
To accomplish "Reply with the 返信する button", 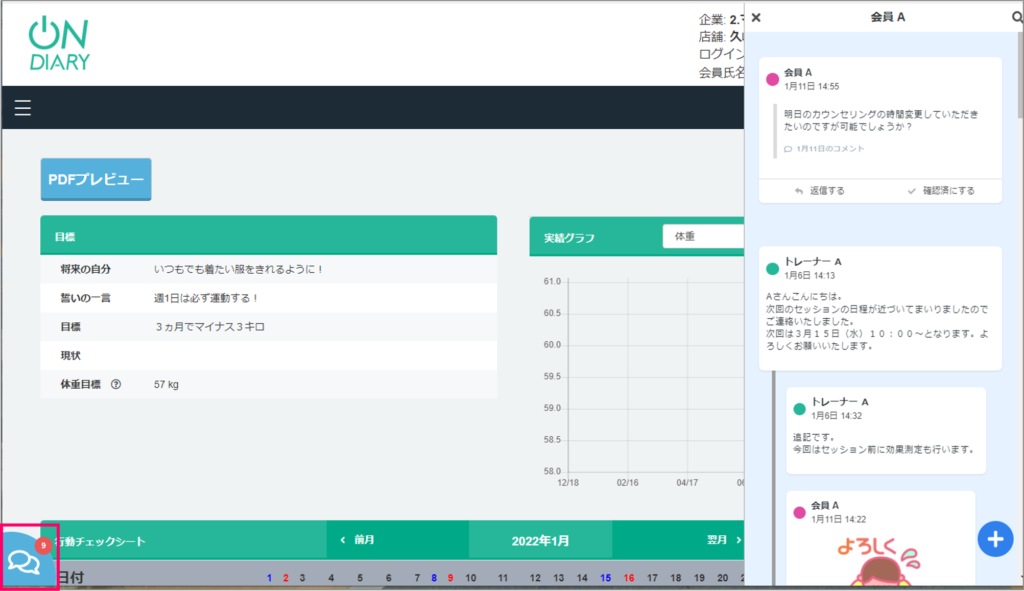I will point(819,190).
